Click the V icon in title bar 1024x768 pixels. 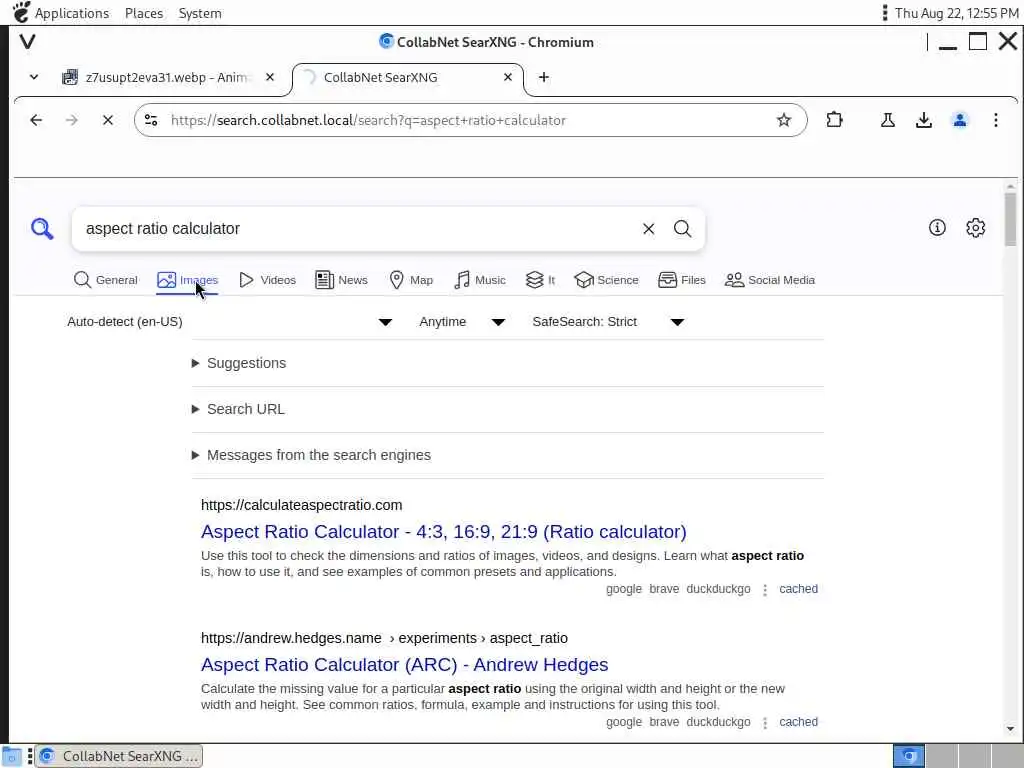[27, 42]
